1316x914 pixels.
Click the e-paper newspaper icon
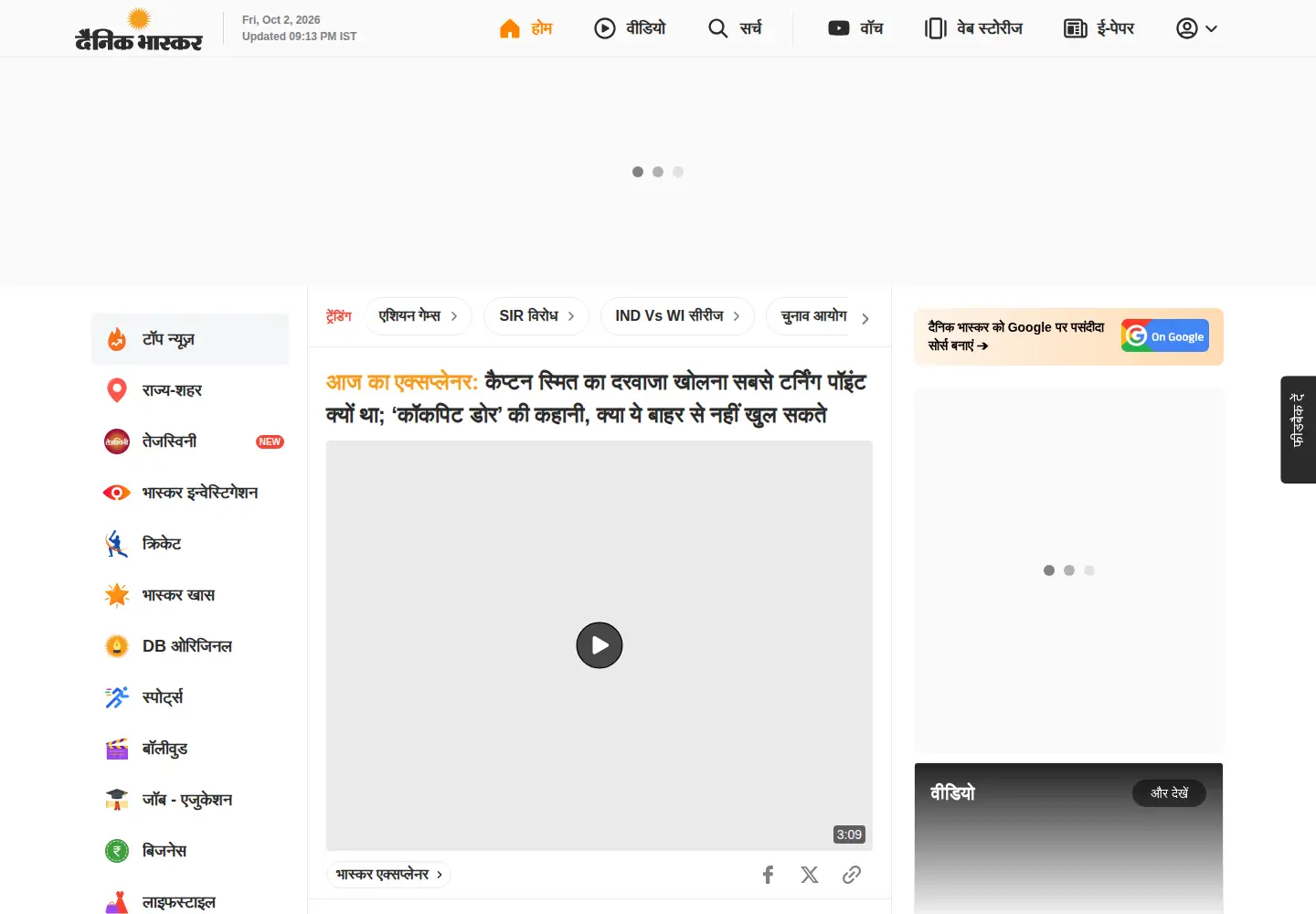(1076, 28)
